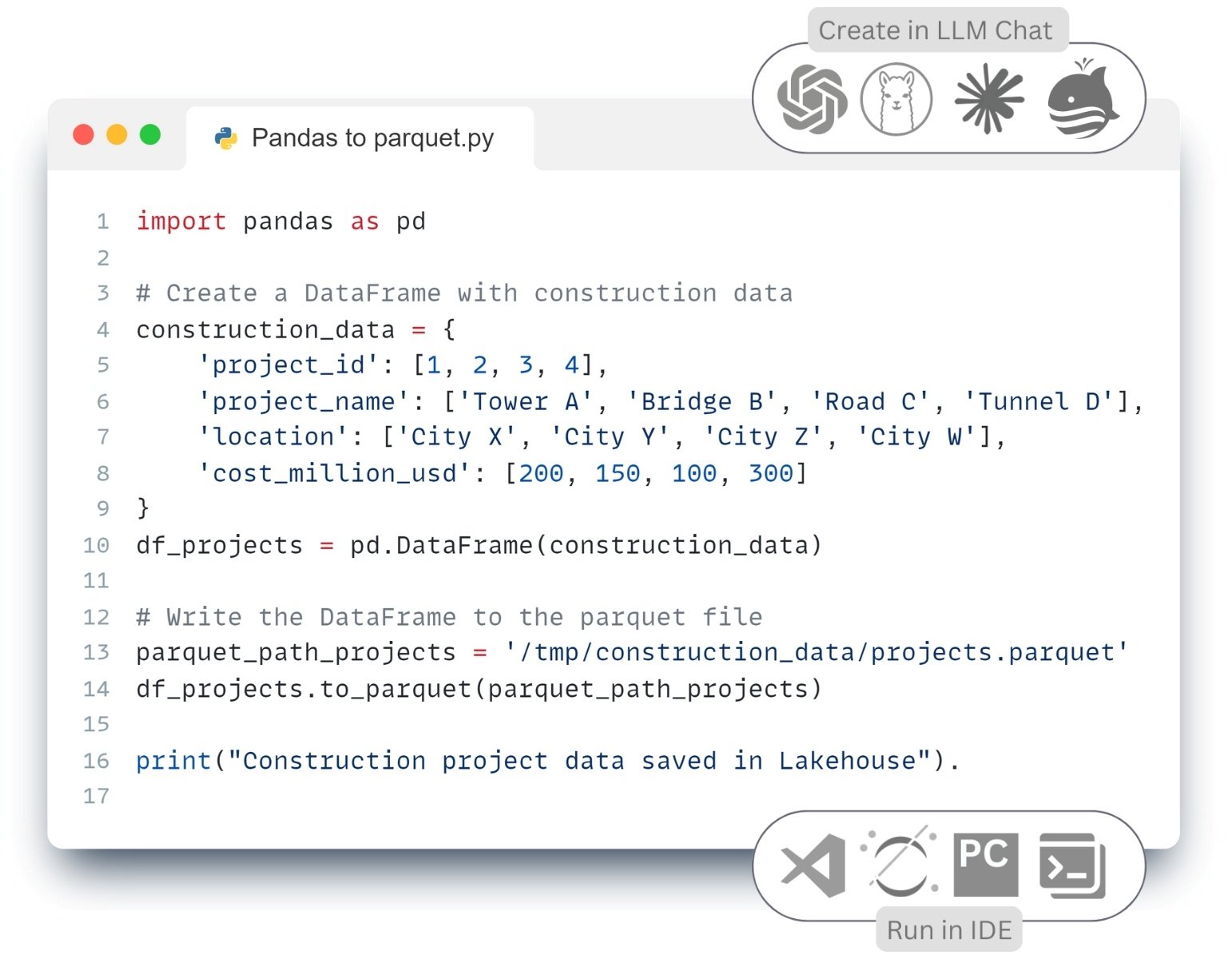Click the yellow minimize window dot
Screen dimensions: 1232x971
pos(117,134)
